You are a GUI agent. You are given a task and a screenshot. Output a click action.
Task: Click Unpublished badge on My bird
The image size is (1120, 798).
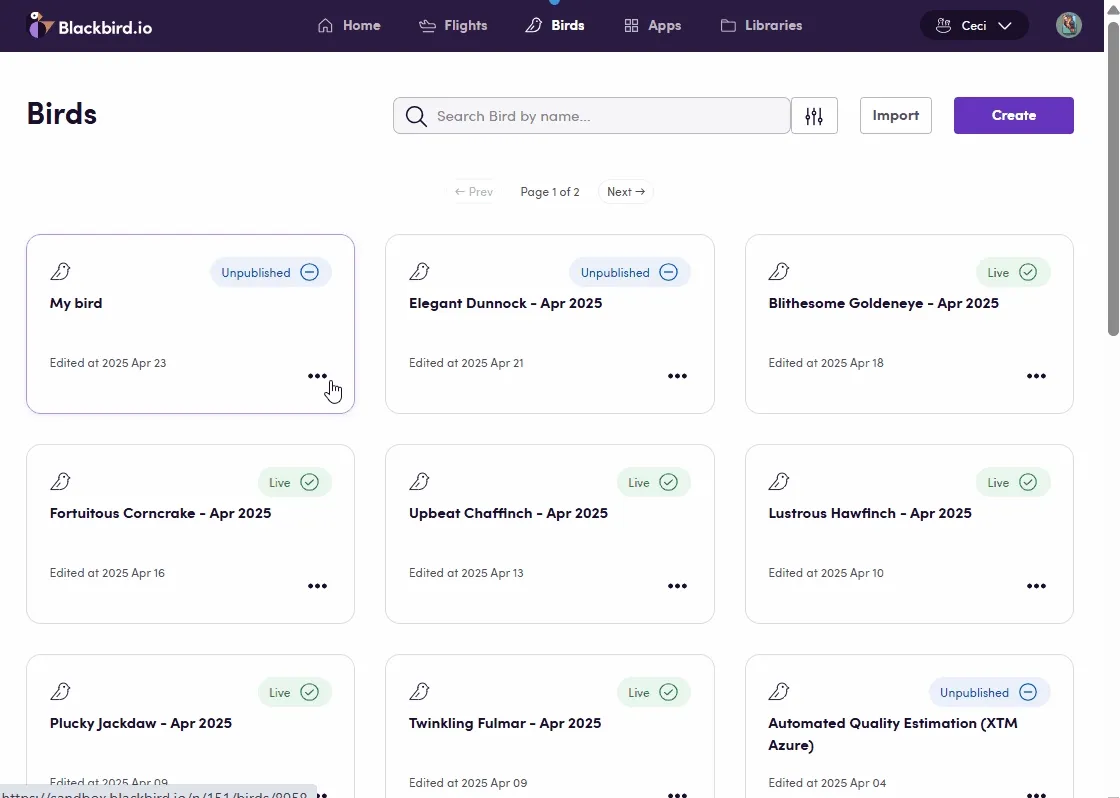(x=270, y=272)
